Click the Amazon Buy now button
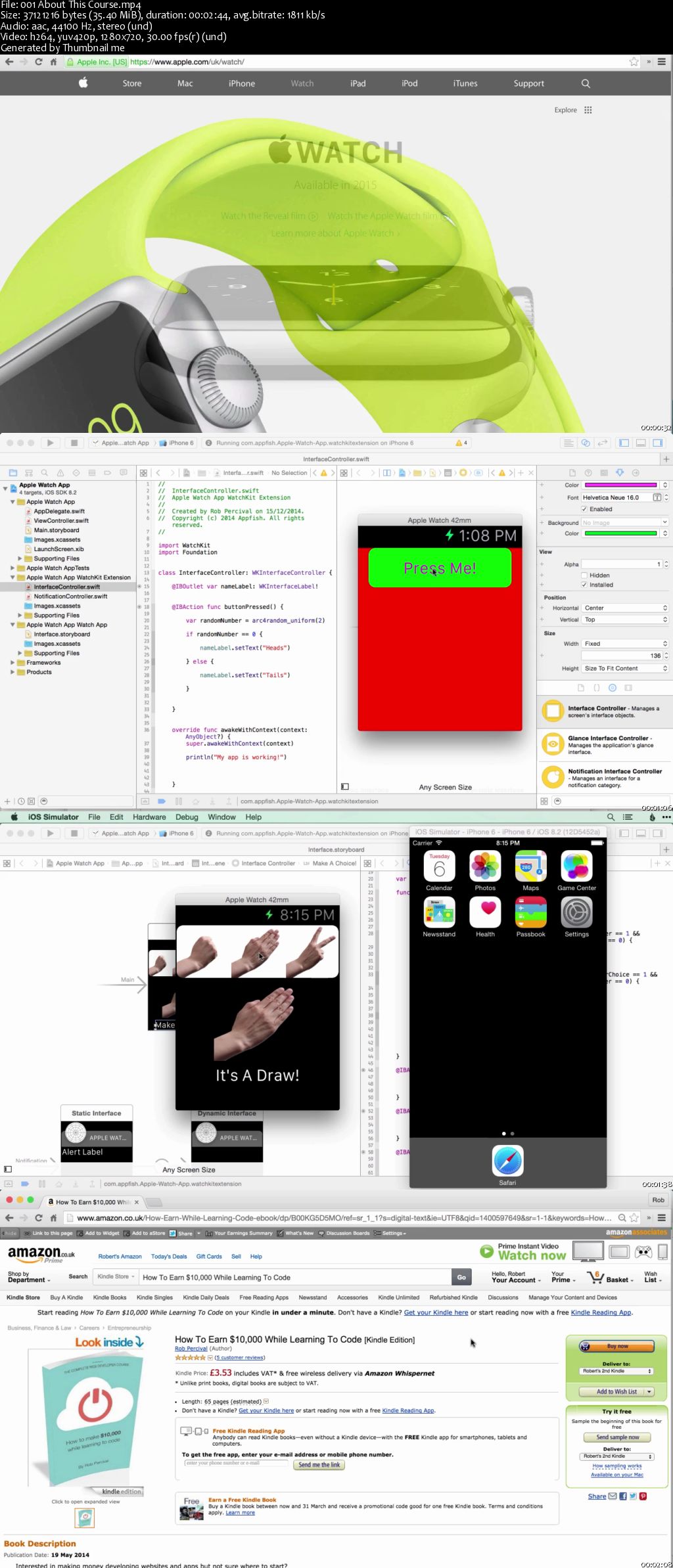This screenshot has width=673, height=1568. coord(616,1346)
